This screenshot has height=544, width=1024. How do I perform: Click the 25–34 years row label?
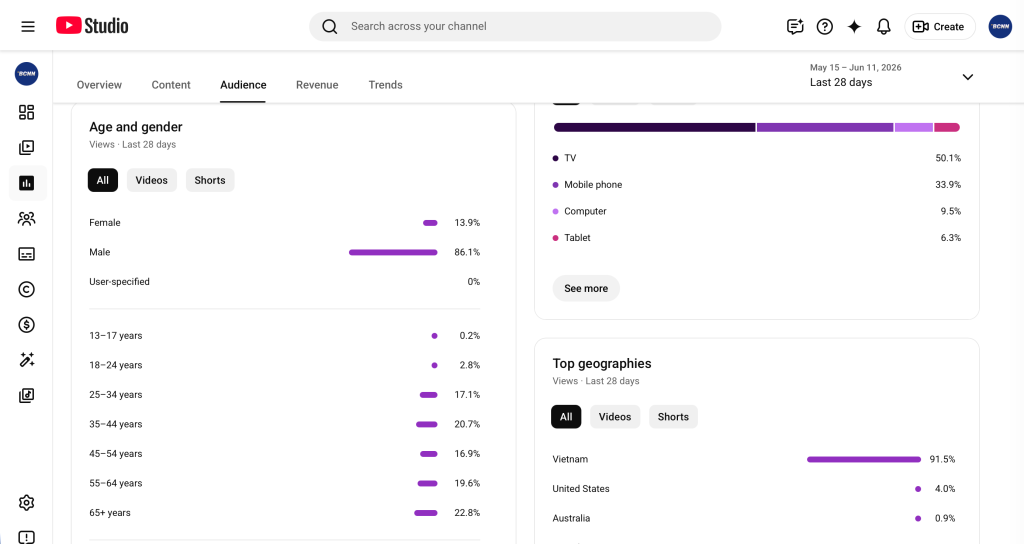pos(116,394)
